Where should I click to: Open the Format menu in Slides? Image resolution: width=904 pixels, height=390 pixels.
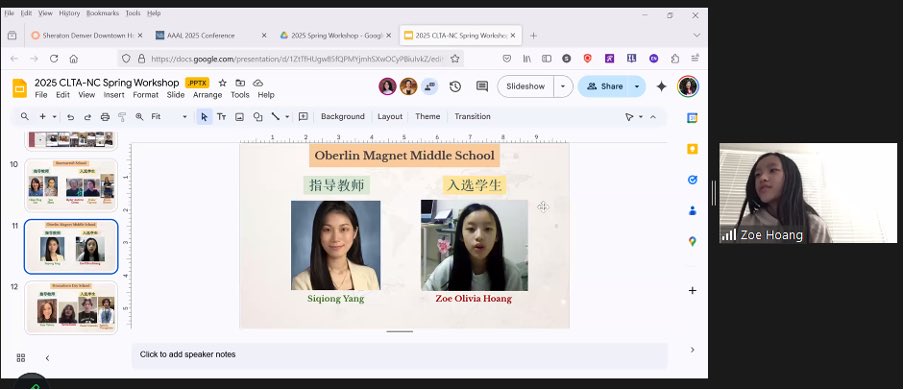(145, 95)
